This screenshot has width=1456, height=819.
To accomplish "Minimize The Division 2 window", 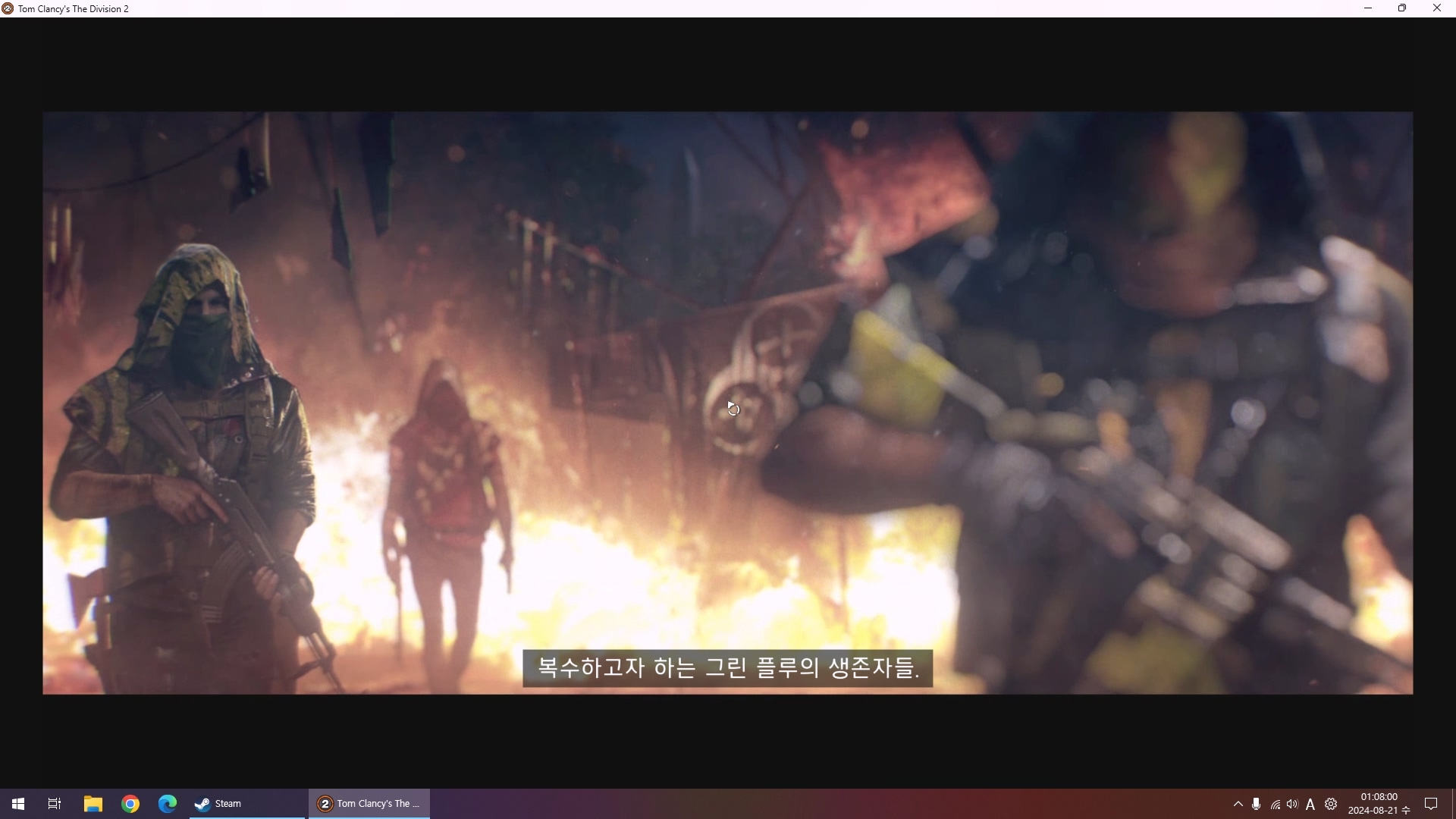I will (1368, 8).
